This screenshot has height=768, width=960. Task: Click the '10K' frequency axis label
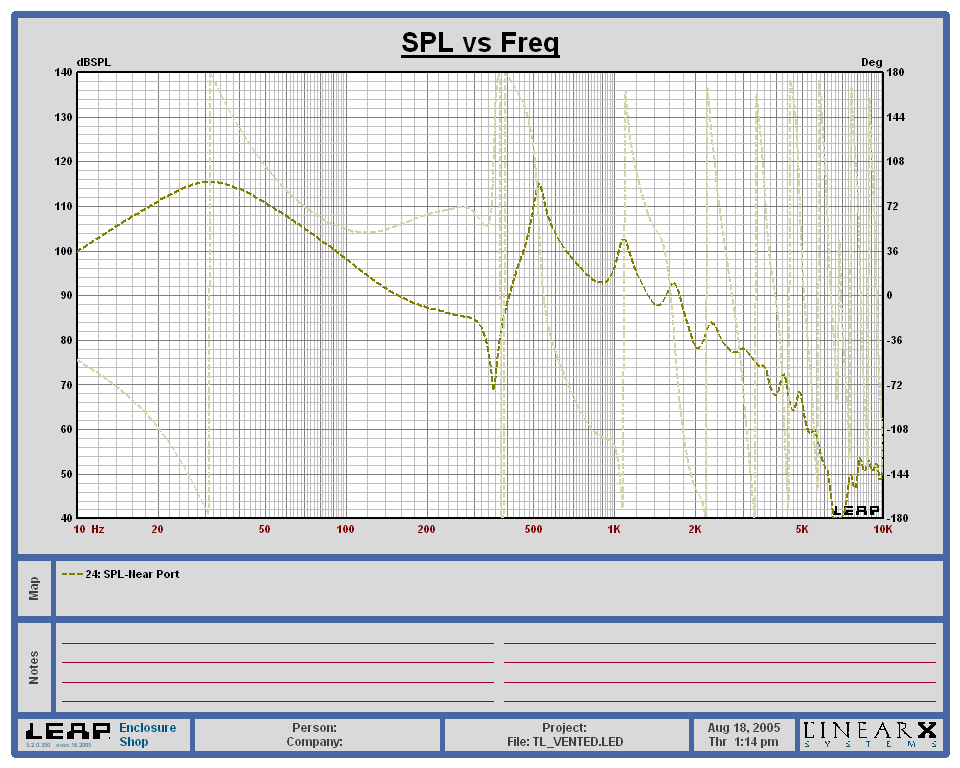pos(883,529)
